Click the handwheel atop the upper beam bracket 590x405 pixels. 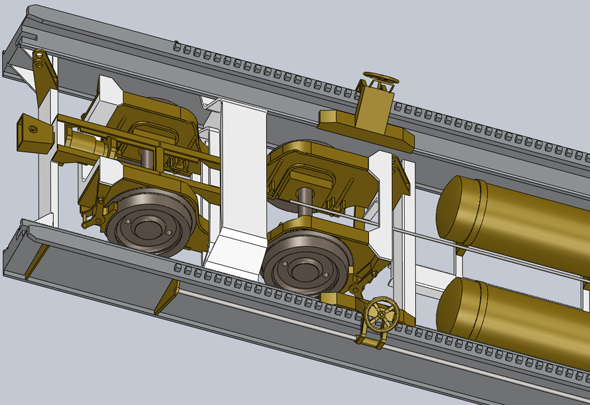[x=381, y=78]
